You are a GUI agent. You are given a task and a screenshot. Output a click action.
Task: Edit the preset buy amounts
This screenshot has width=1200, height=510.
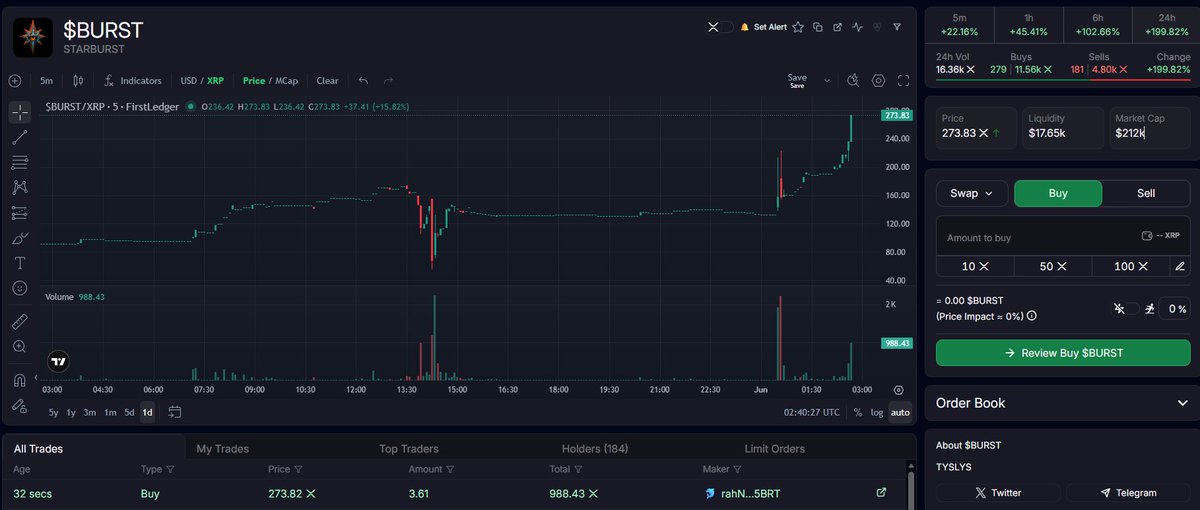[1180, 266]
